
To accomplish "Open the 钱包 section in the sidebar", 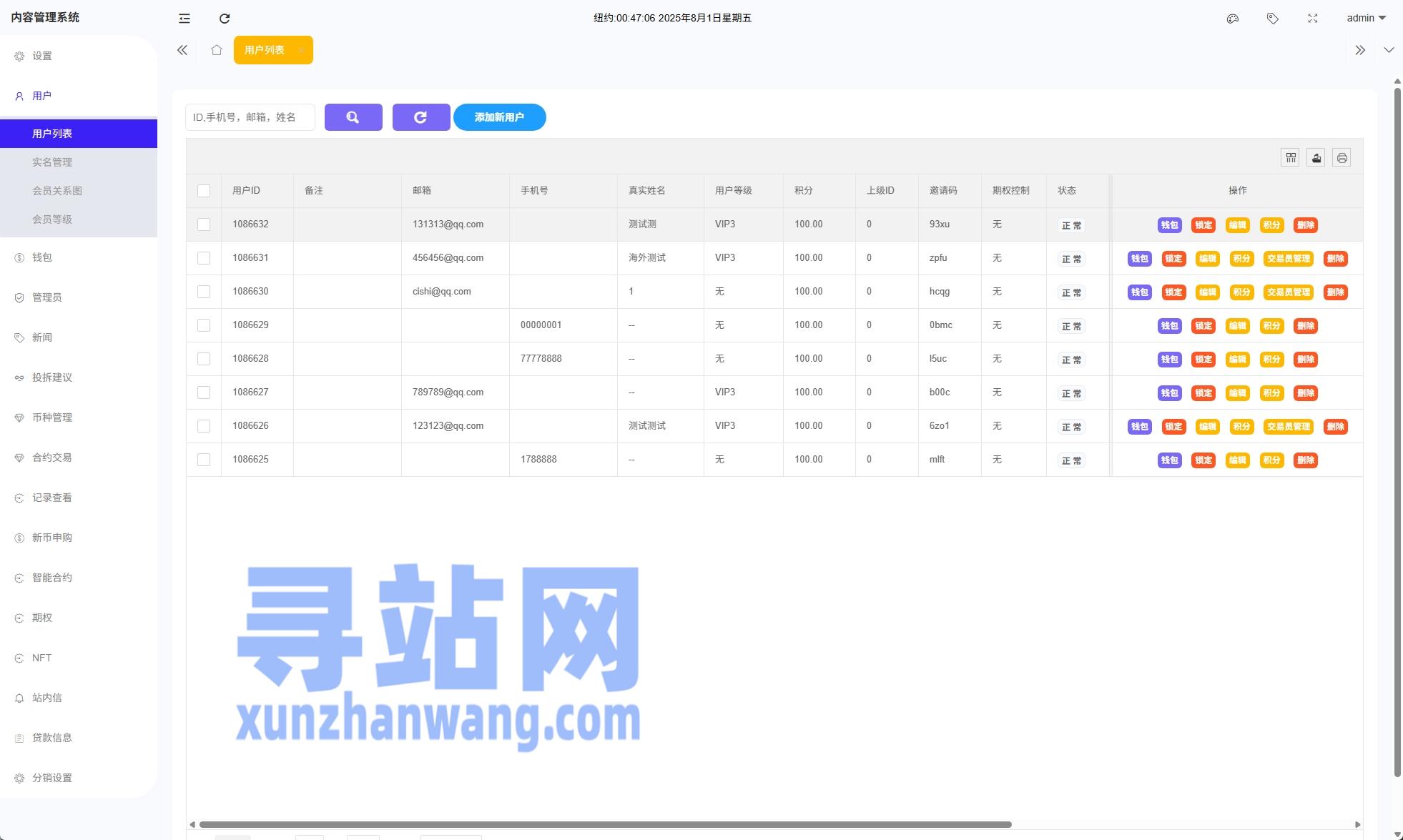I will pyautogui.click(x=42, y=257).
